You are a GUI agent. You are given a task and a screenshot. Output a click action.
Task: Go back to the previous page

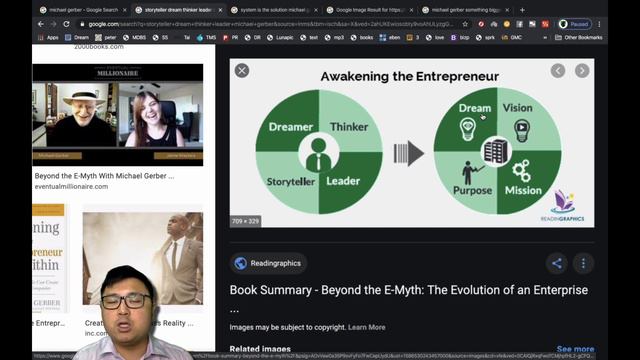tap(41, 24)
